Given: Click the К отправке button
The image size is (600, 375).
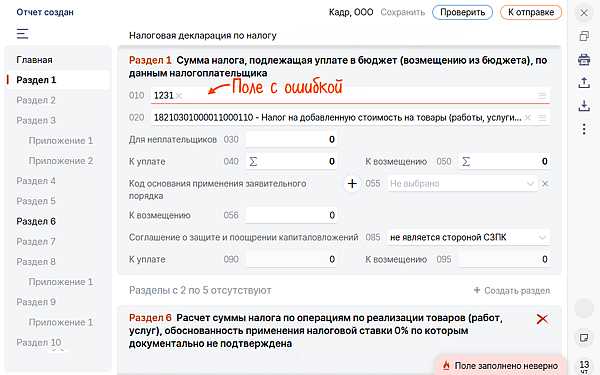Looking at the screenshot, I should [531, 12].
